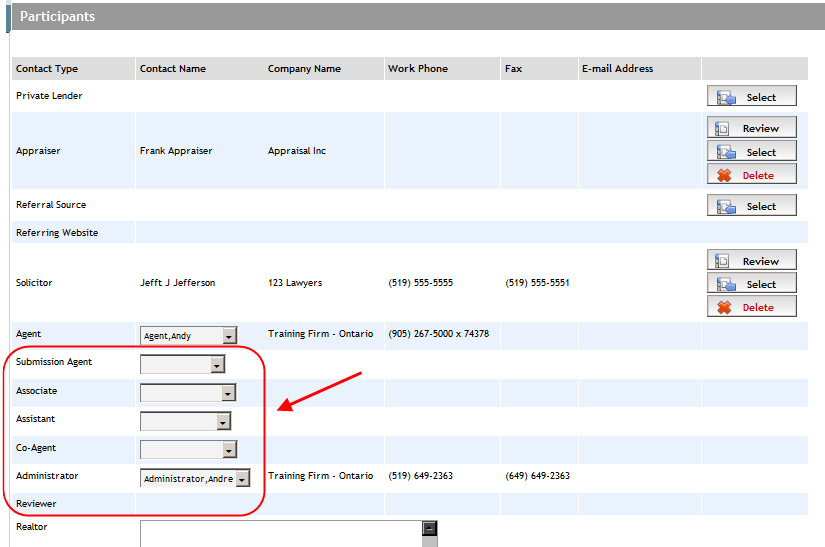The width and height of the screenshot is (825, 547).
Task: Click Training Firm - Ontario in Administrator row
Action: pyautogui.click(x=320, y=475)
